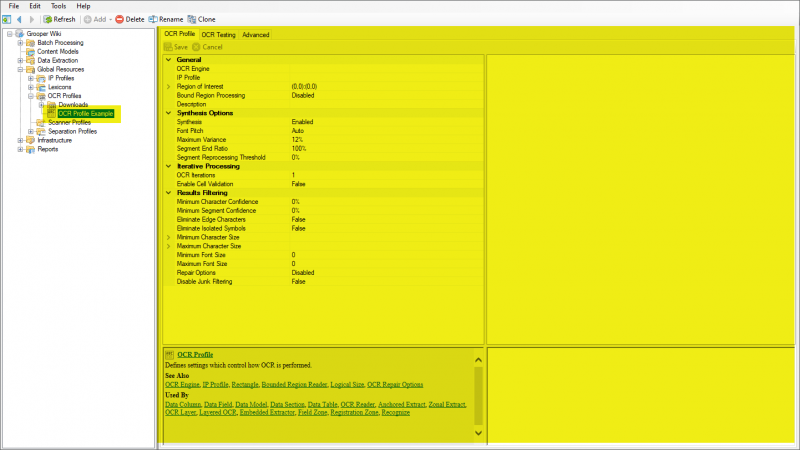Click the Global Resources folder icon
Viewport: 800px width, 450px height.
pyautogui.click(x=30, y=69)
